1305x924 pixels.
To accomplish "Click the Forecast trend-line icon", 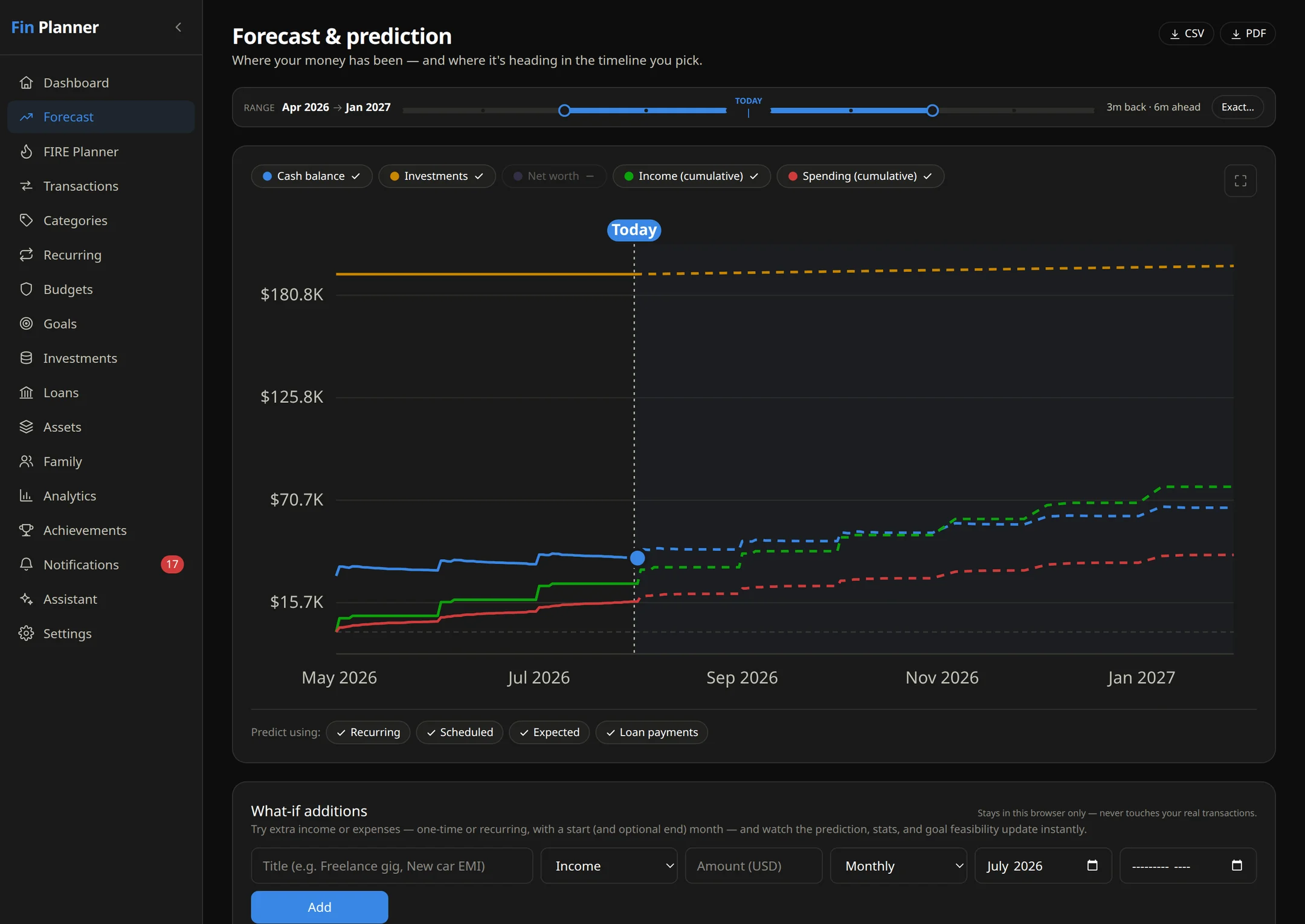I will tap(26, 117).
